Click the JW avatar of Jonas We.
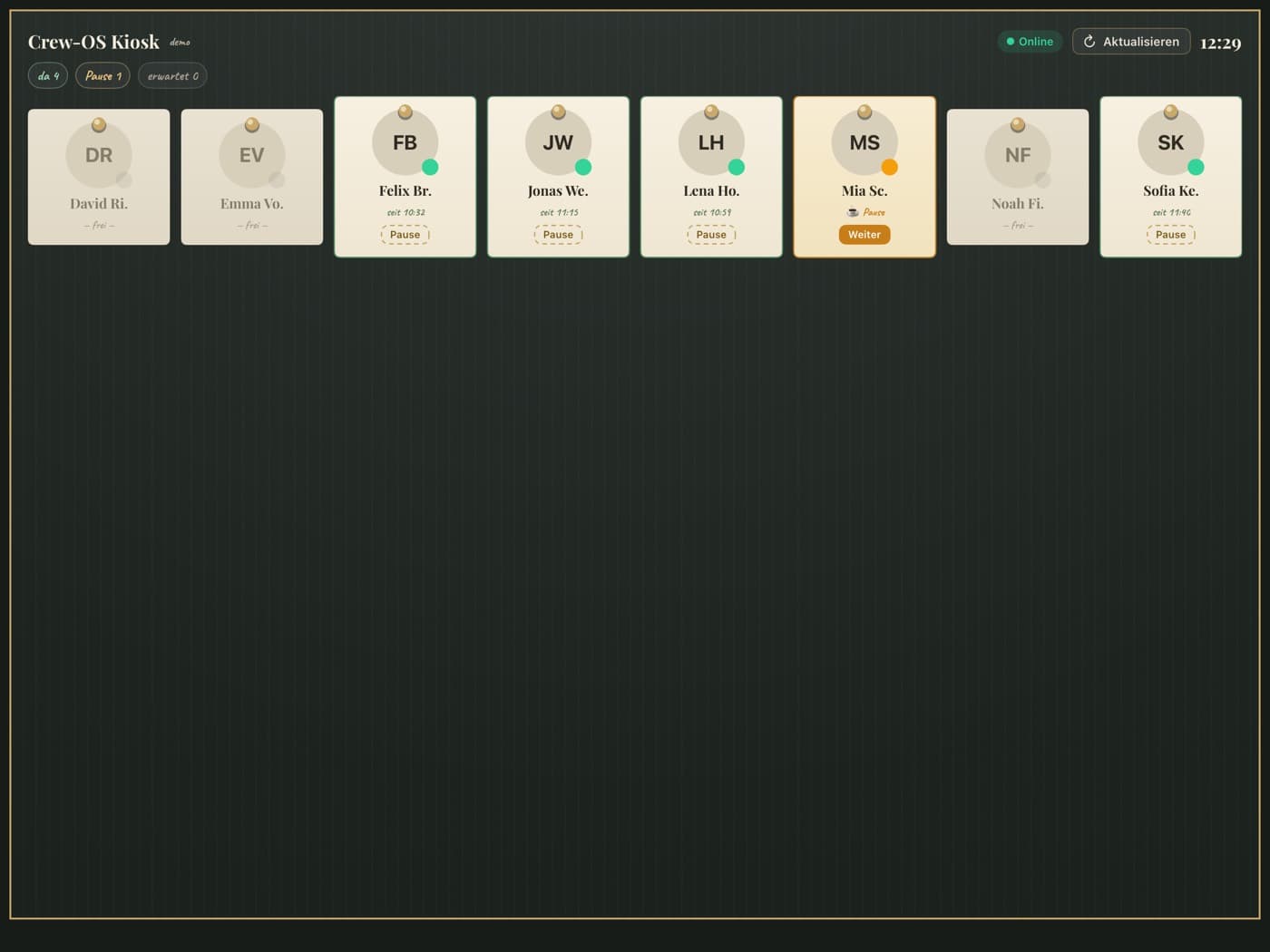Viewport: 1270px width, 952px height. click(x=558, y=142)
